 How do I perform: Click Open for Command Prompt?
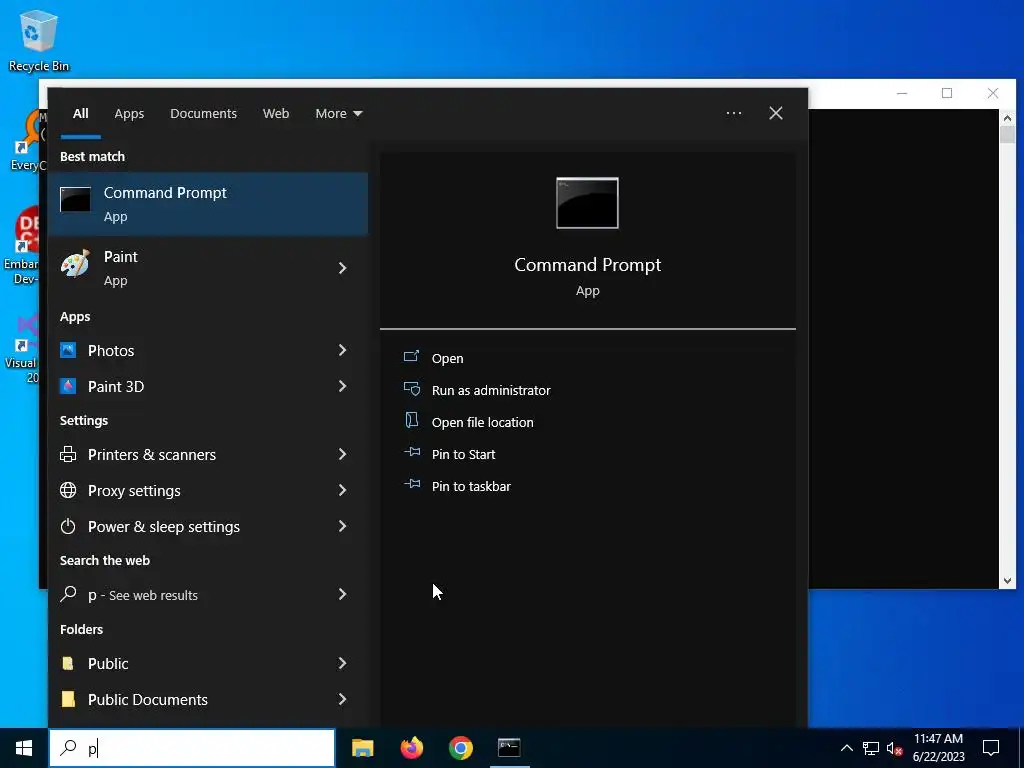(x=447, y=359)
